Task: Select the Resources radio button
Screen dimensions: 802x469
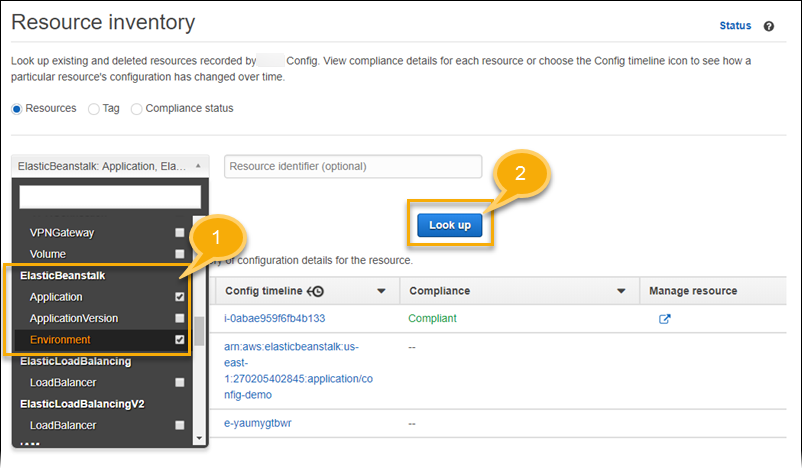Action: pyautogui.click(x=17, y=108)
